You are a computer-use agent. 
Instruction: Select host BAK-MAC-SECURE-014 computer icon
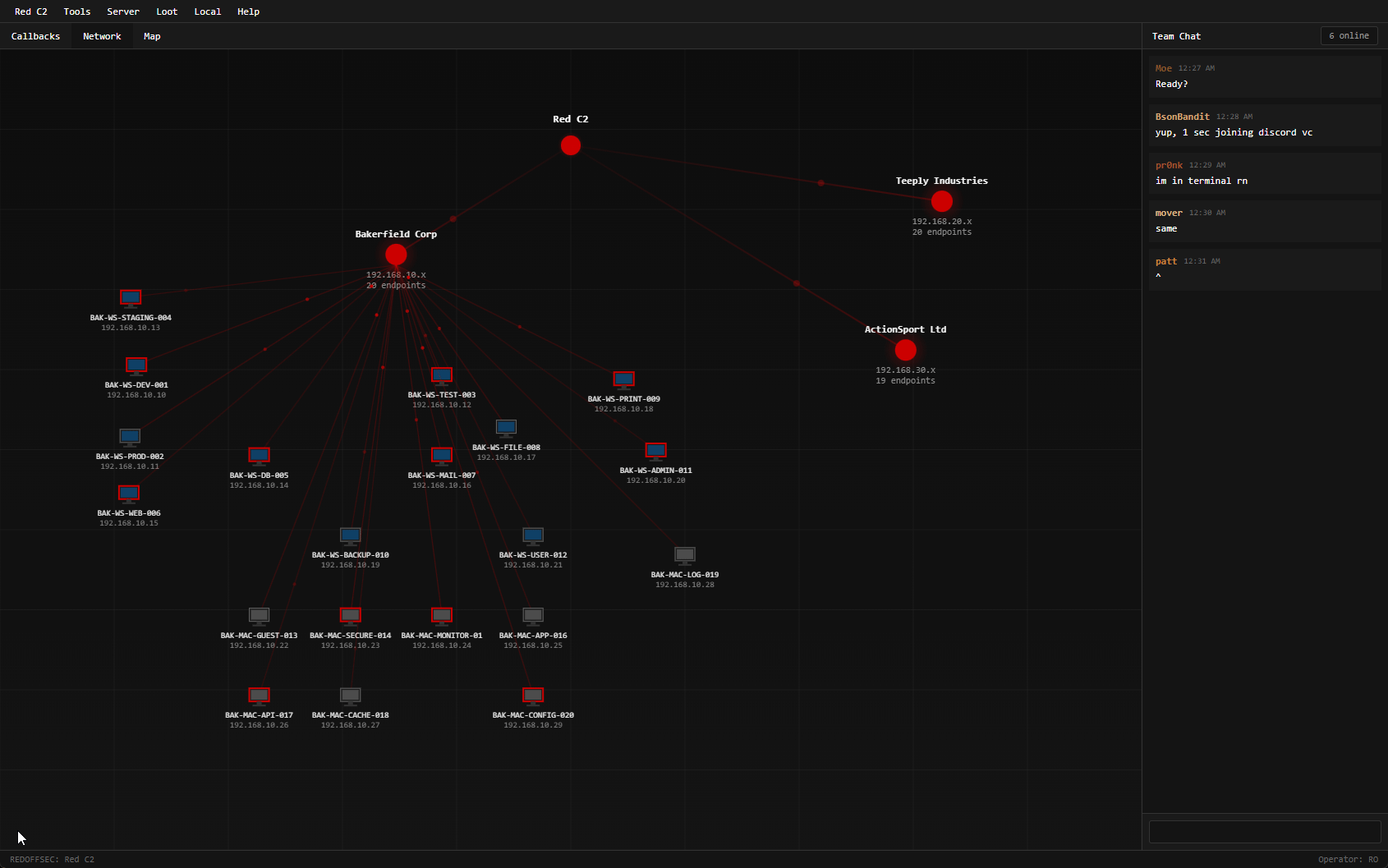click(351, 616)
